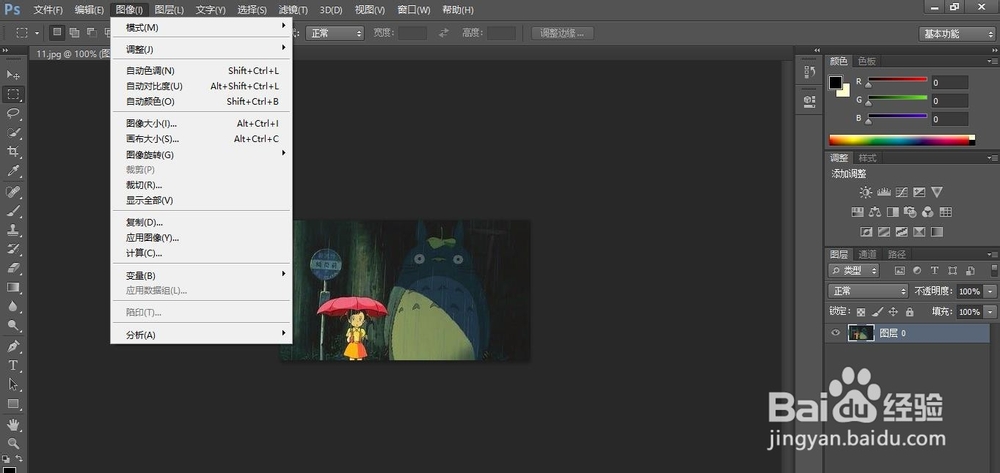The width and height of the screenshot is (1000, 473).
Task: Select the Brush tool
Action: [x=13, y=210]
